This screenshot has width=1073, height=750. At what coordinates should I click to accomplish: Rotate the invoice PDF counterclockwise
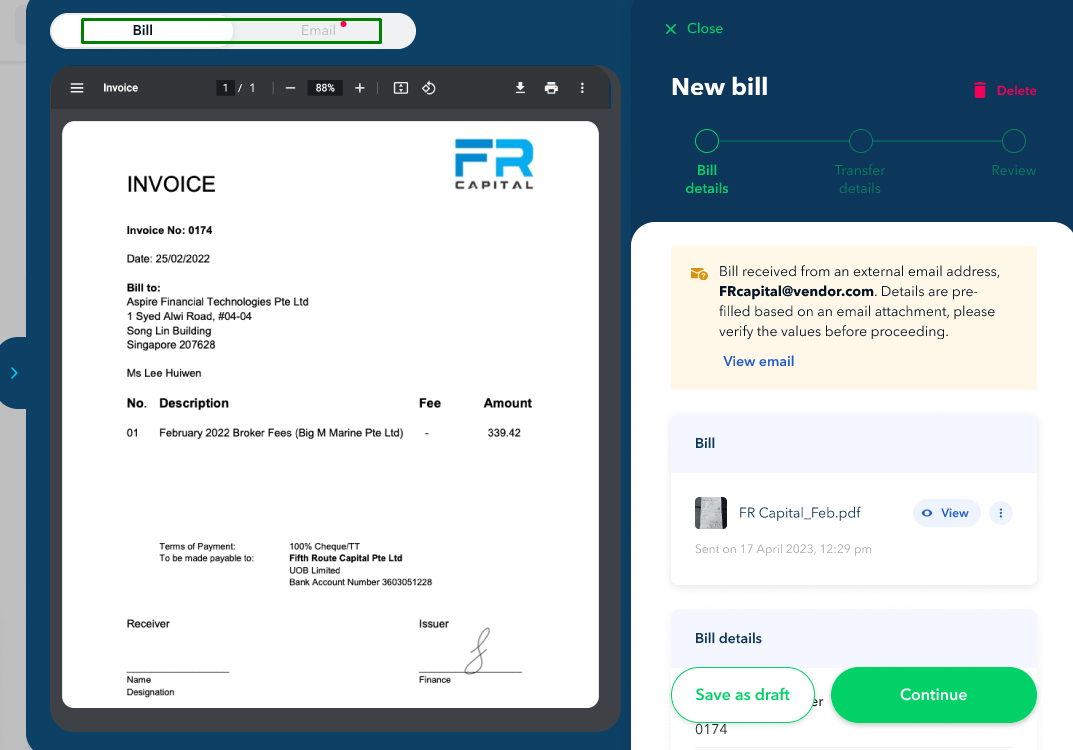(429, 88)
